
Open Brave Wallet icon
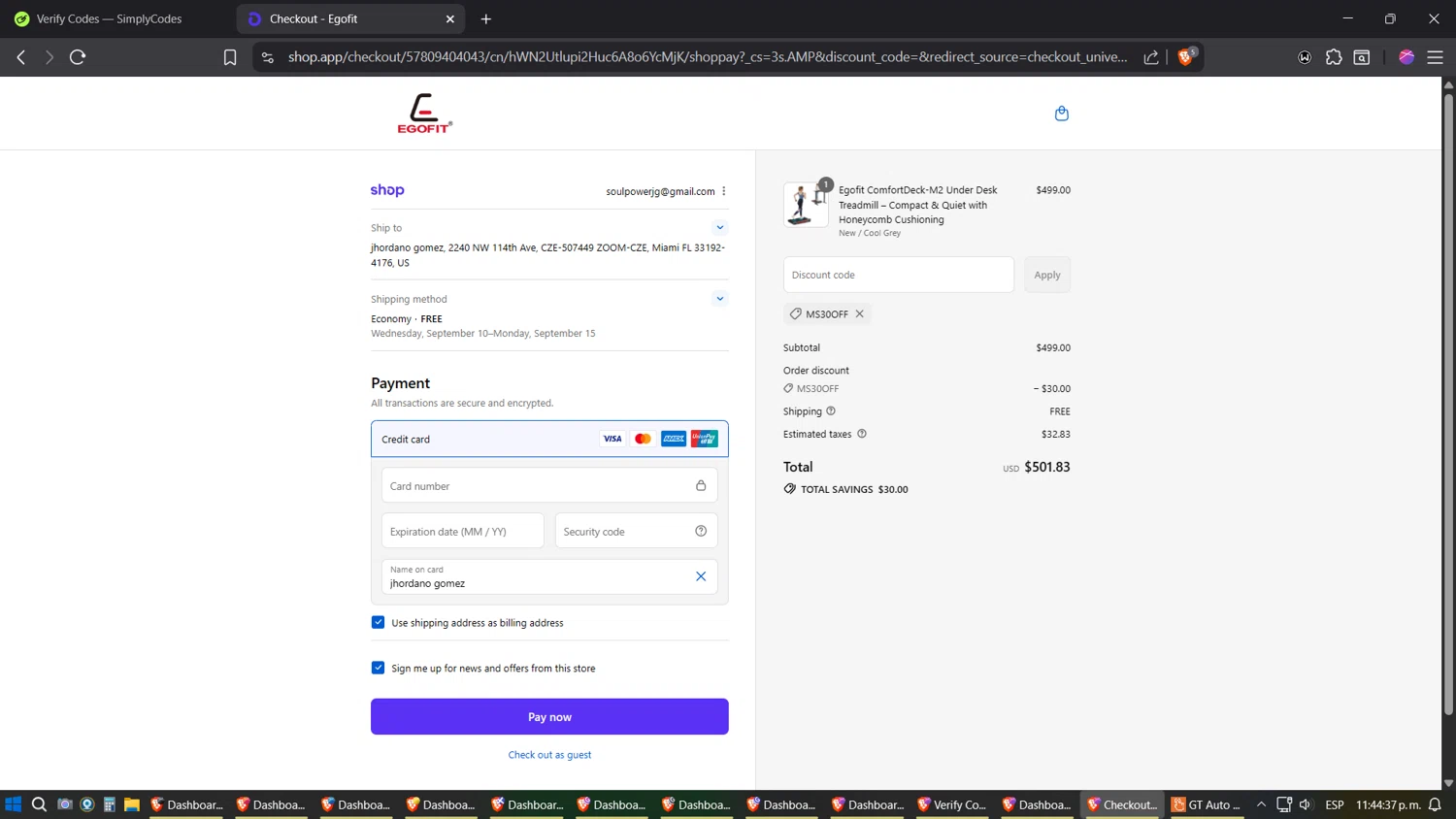pos(1305,57)
